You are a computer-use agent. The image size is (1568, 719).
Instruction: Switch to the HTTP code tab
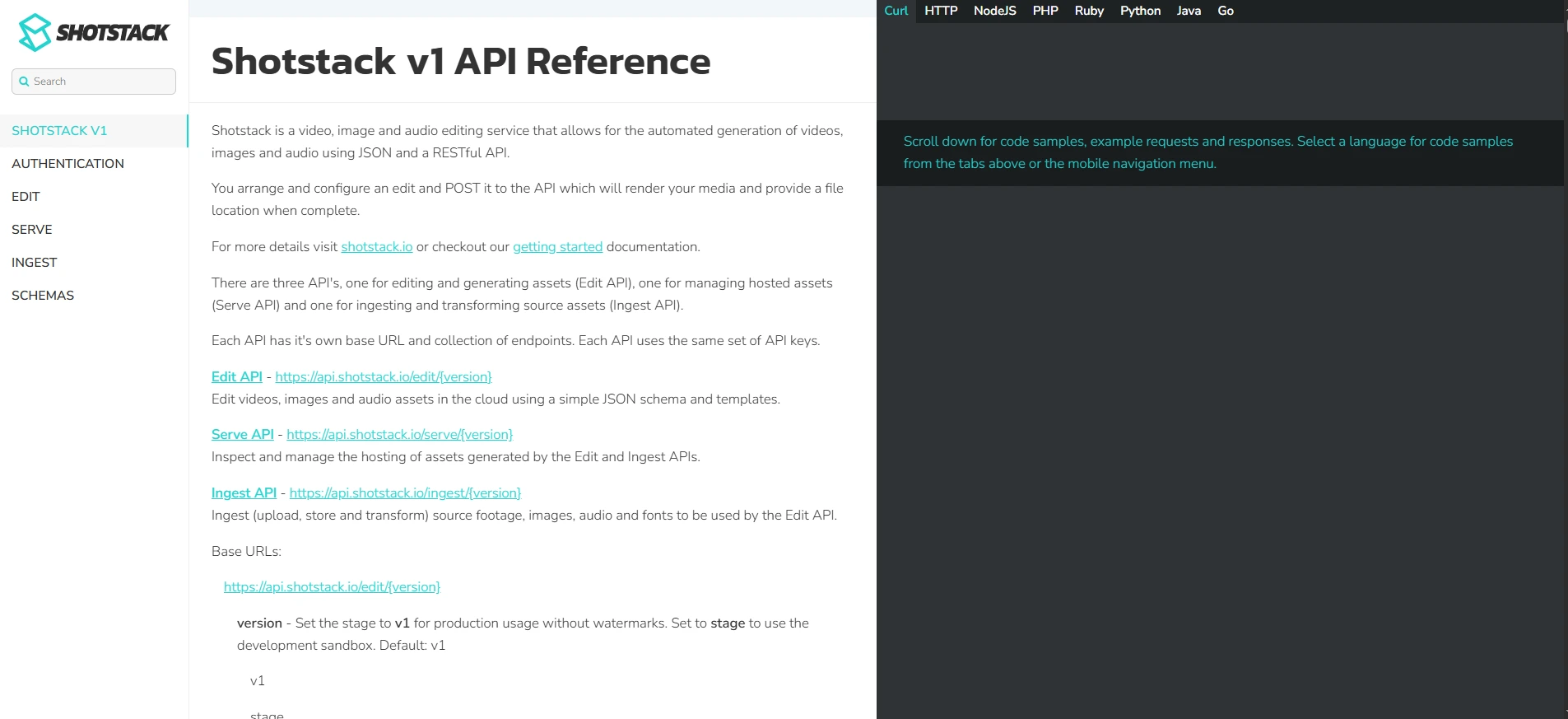[x=941, y=11]
